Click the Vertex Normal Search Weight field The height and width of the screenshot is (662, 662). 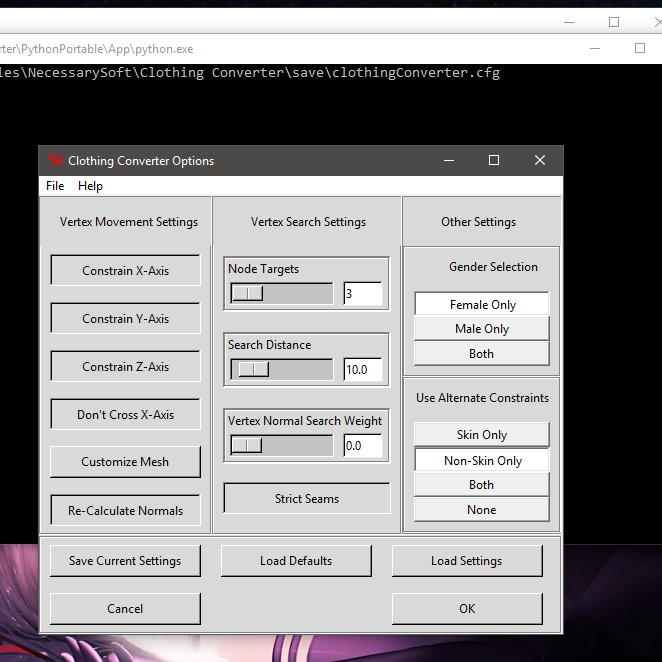[362, 446]
